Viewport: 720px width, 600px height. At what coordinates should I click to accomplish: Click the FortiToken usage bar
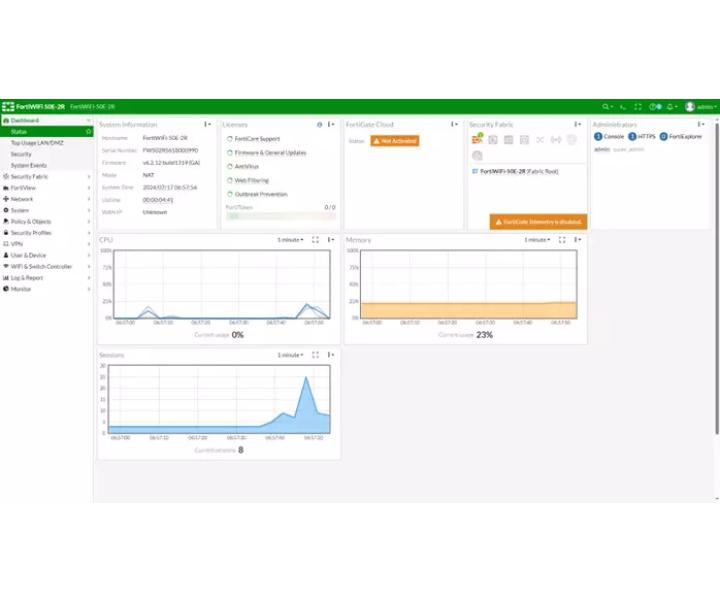281,216
